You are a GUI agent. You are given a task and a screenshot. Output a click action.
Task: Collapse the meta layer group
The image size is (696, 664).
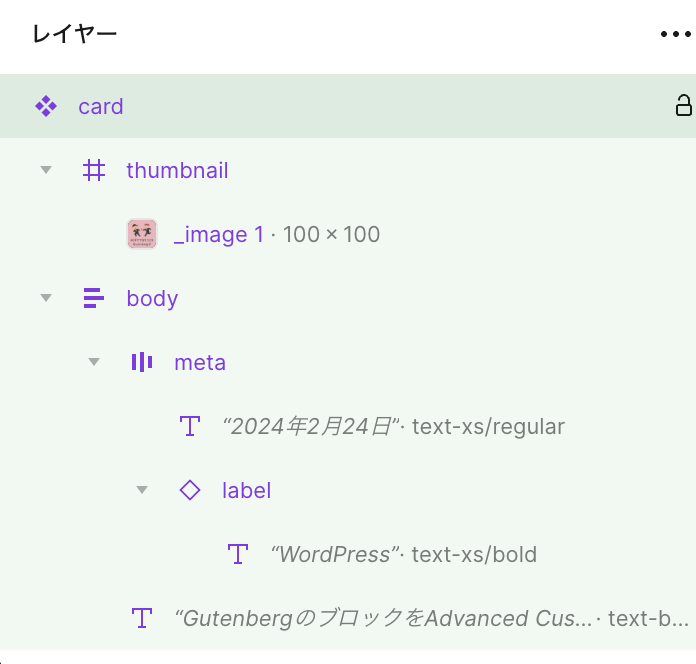click(x=94, y=362)
